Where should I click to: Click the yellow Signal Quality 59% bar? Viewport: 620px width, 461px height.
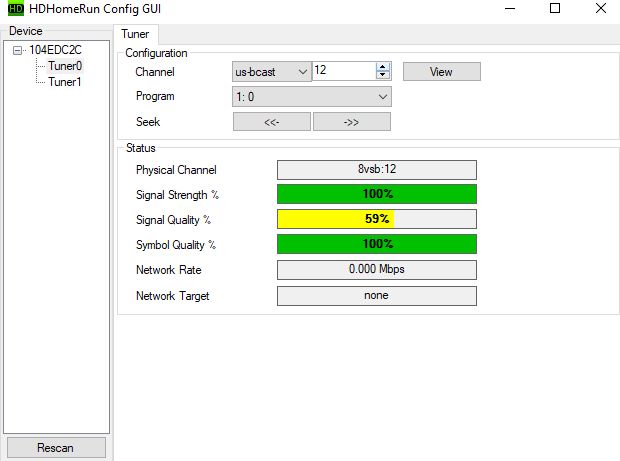coord(377,219)
